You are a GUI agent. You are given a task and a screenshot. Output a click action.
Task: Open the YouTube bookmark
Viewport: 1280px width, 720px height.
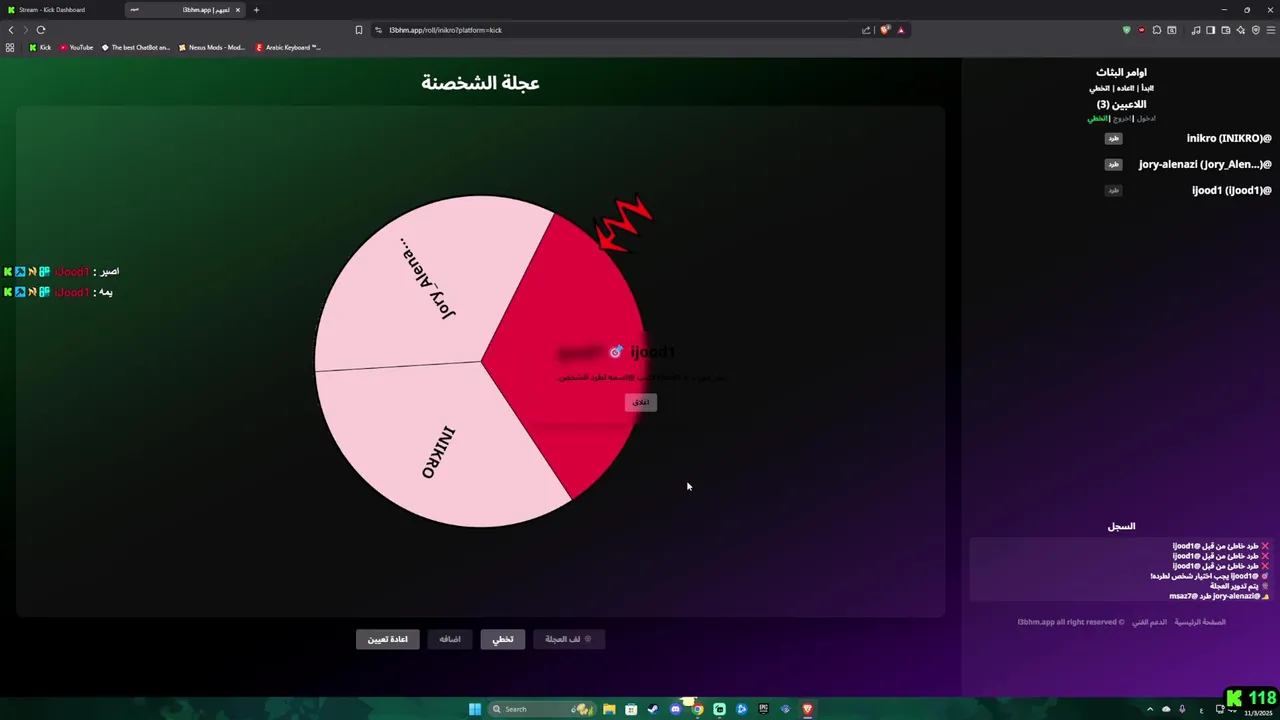76,47
